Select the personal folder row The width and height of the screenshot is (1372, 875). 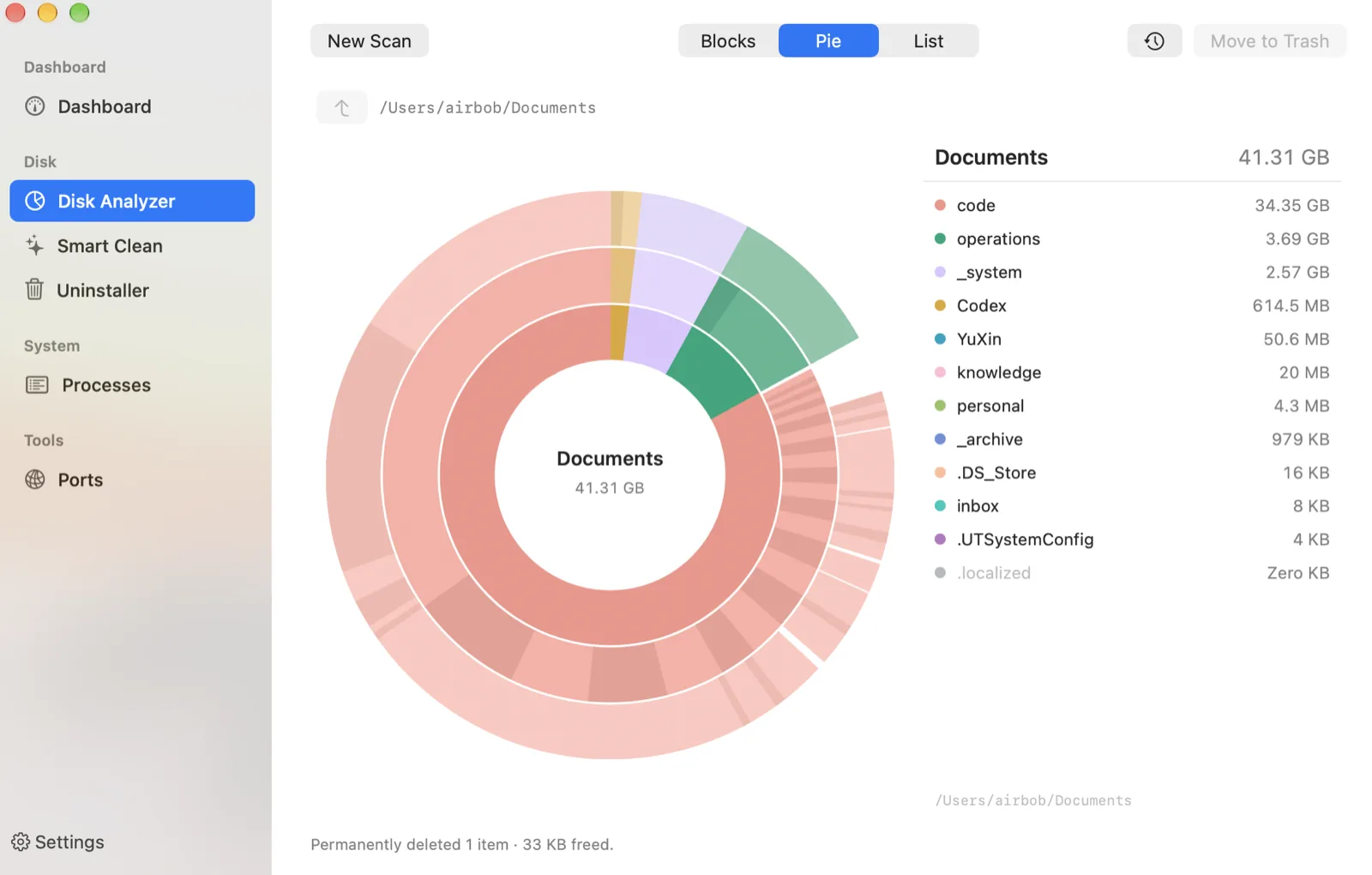click(x=1132, y=406)
